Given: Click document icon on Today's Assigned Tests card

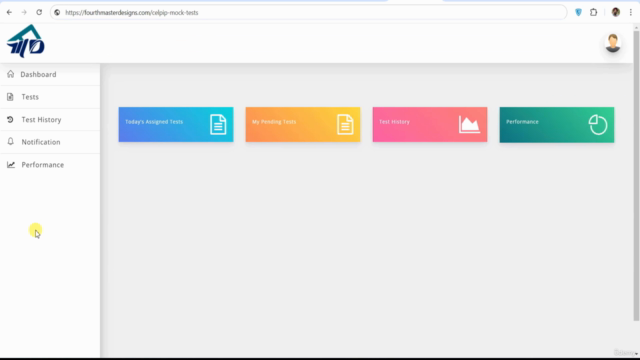Looking at the screenshot, I should coord(218,124).
